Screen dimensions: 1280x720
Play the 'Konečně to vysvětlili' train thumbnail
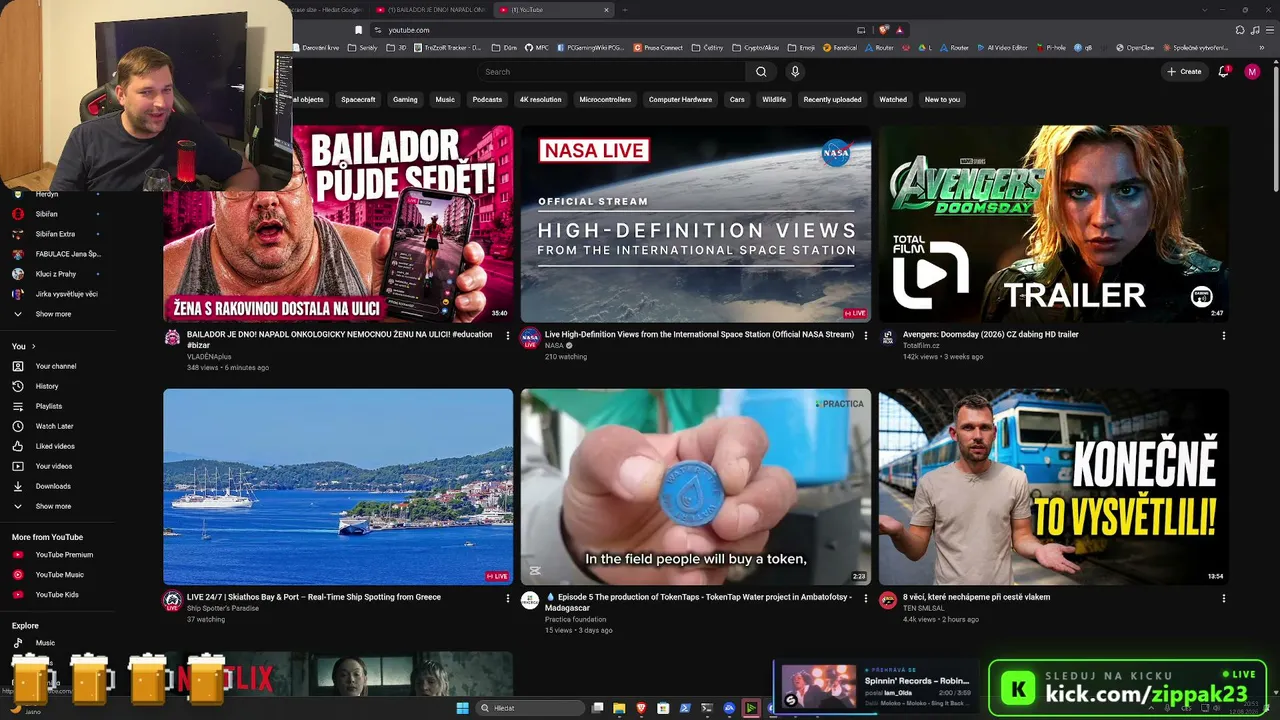coord(1053,487)
